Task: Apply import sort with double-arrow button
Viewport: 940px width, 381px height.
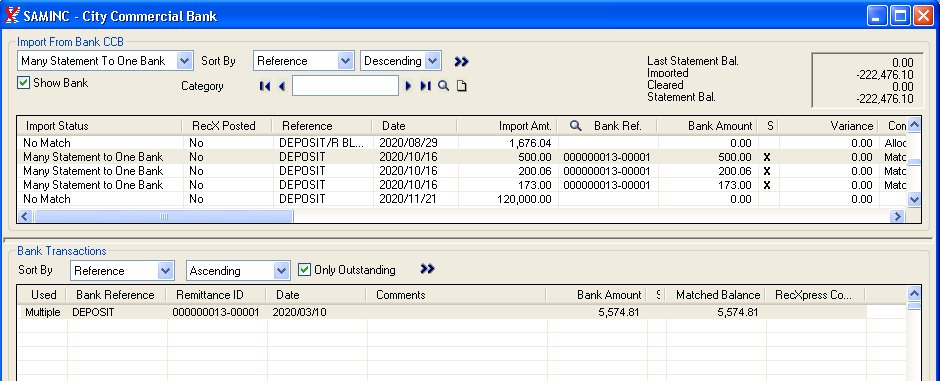Action: (x=461, y=61)
